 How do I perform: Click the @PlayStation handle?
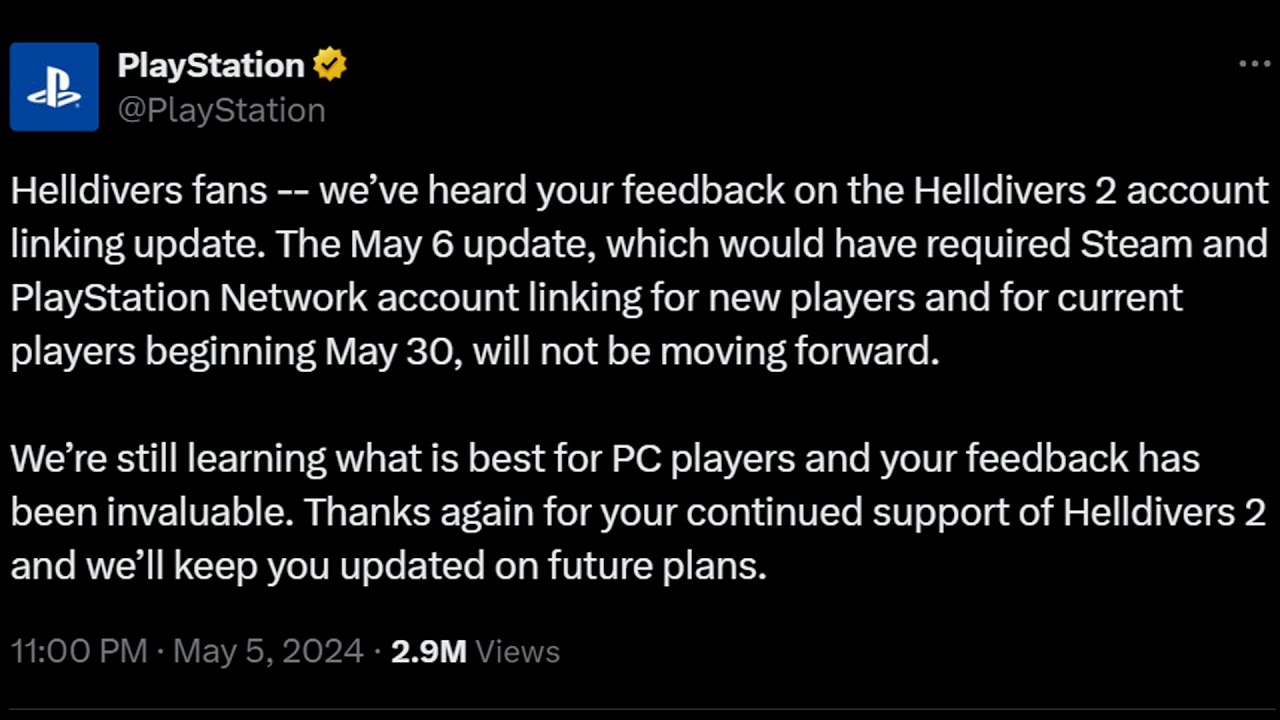tap(221, 110)
